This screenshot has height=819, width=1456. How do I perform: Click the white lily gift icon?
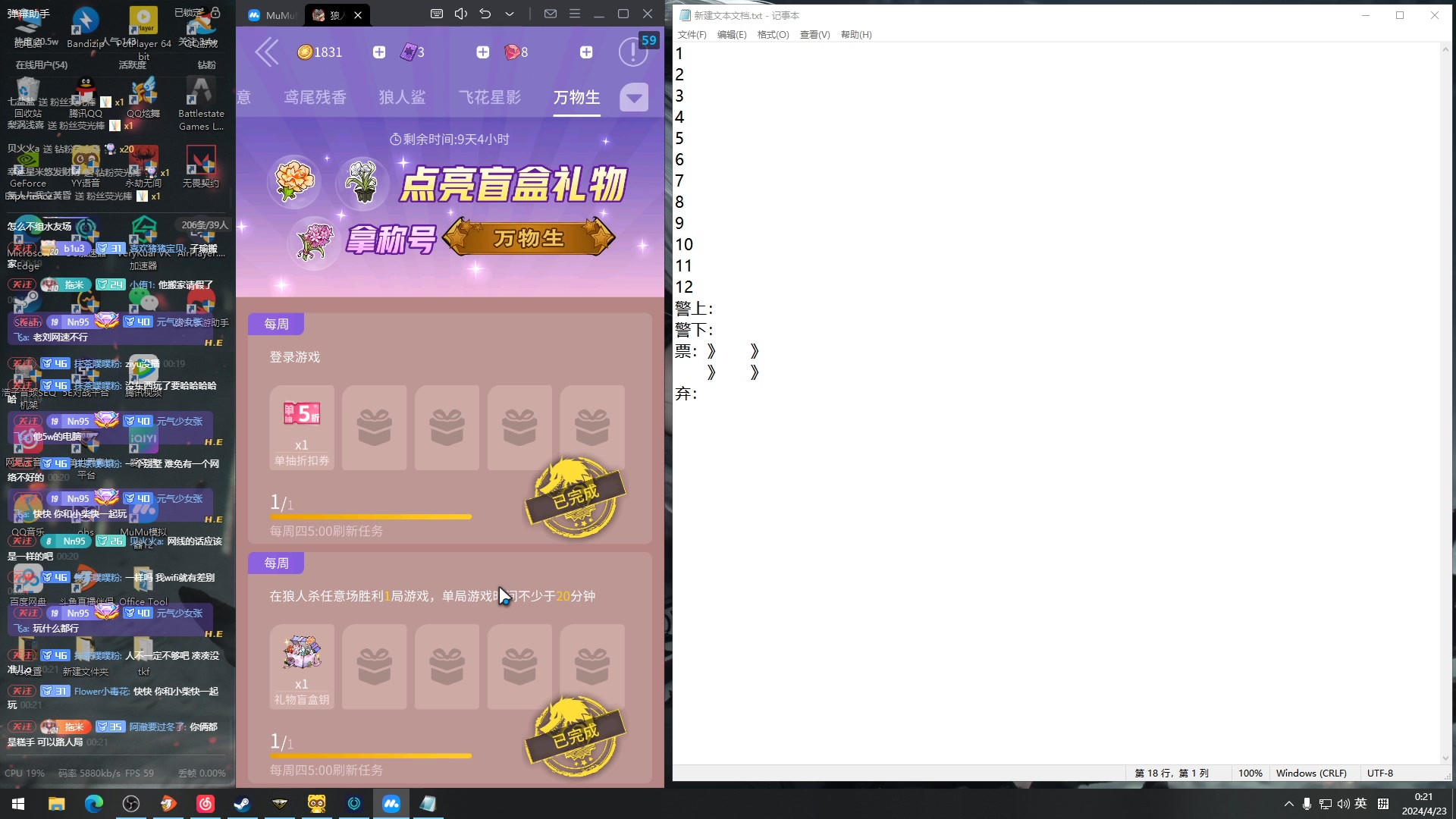pos(363,182)
